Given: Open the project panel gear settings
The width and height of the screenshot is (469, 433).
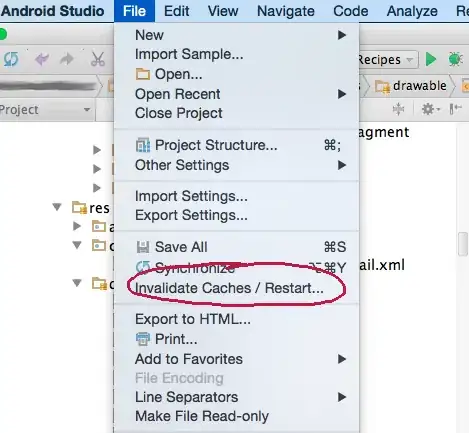Looking at the screenshot, I should tap(430, 109).
